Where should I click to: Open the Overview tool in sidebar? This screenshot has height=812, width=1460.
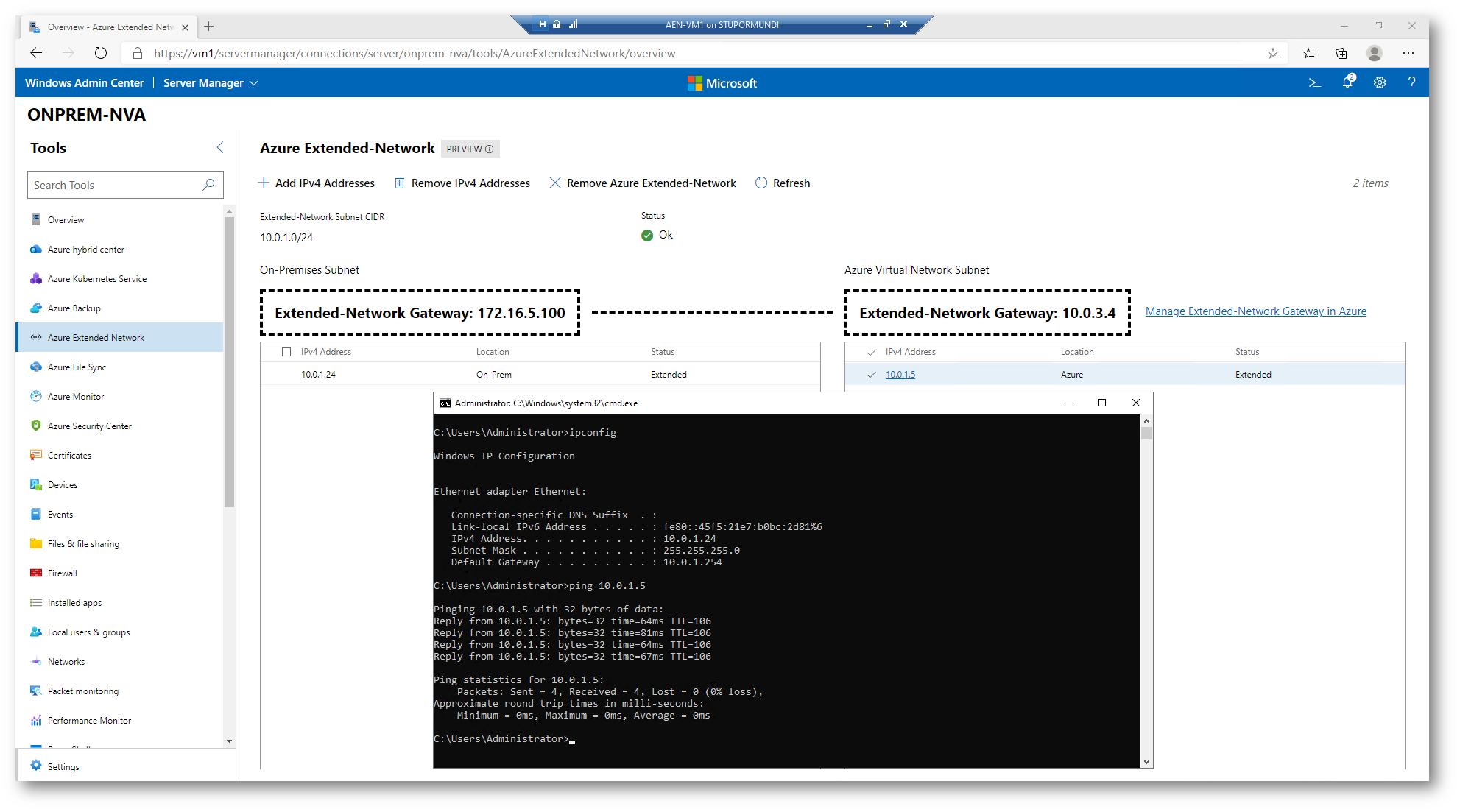tap(119, 219)
